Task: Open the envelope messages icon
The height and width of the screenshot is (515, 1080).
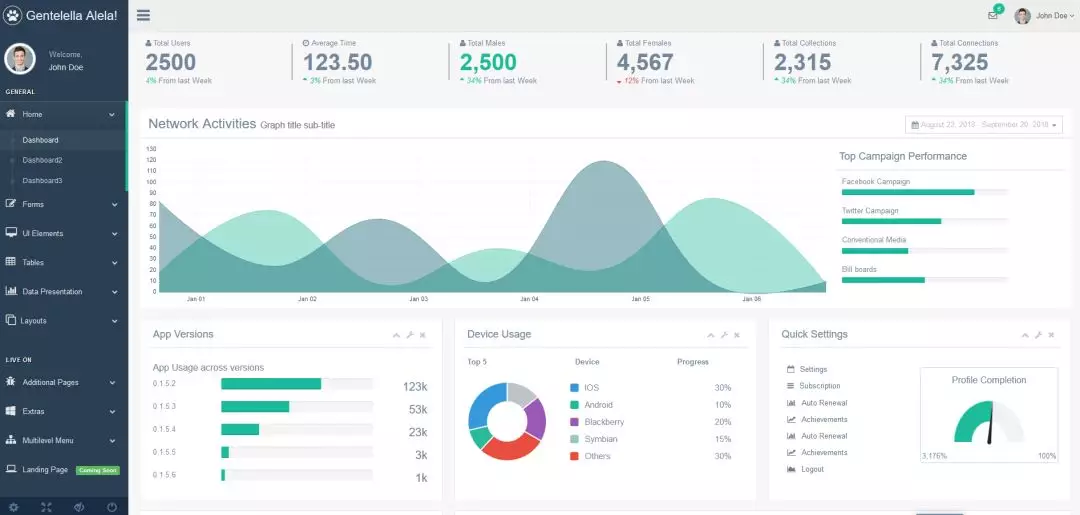Action: 993,16
